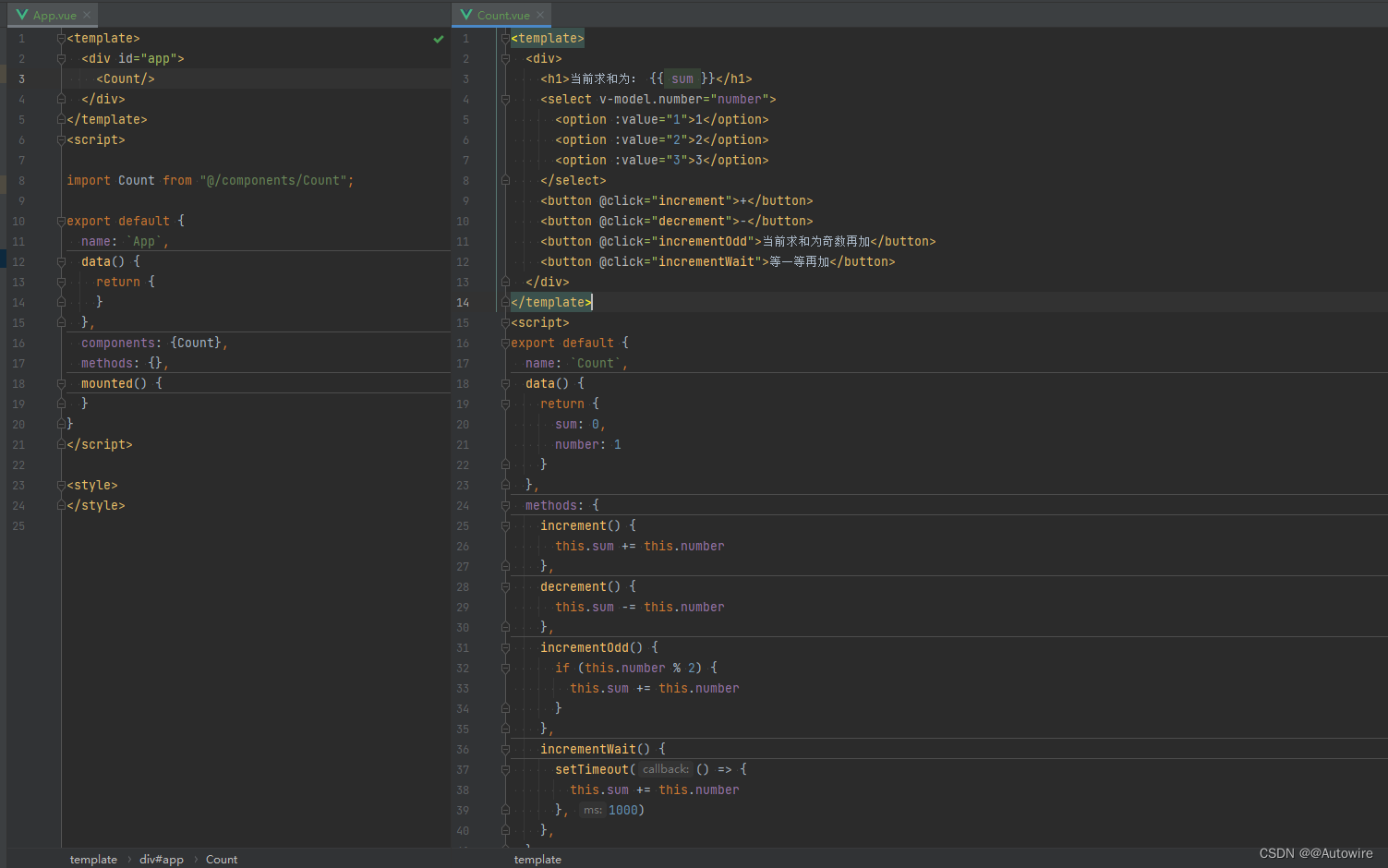Click the @click="decrement" button line
The image size is (1388, 868).
pyautogui.click(x=677, y=221)
